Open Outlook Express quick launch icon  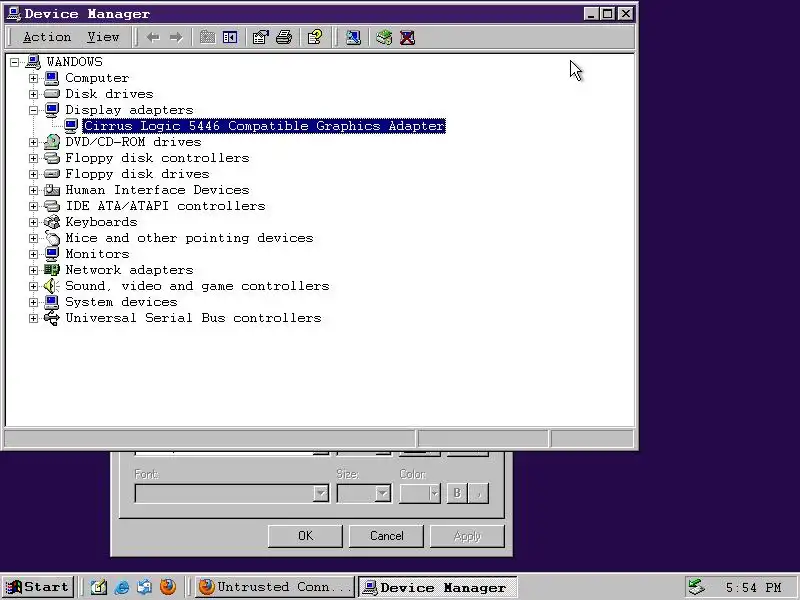point(144,587)
